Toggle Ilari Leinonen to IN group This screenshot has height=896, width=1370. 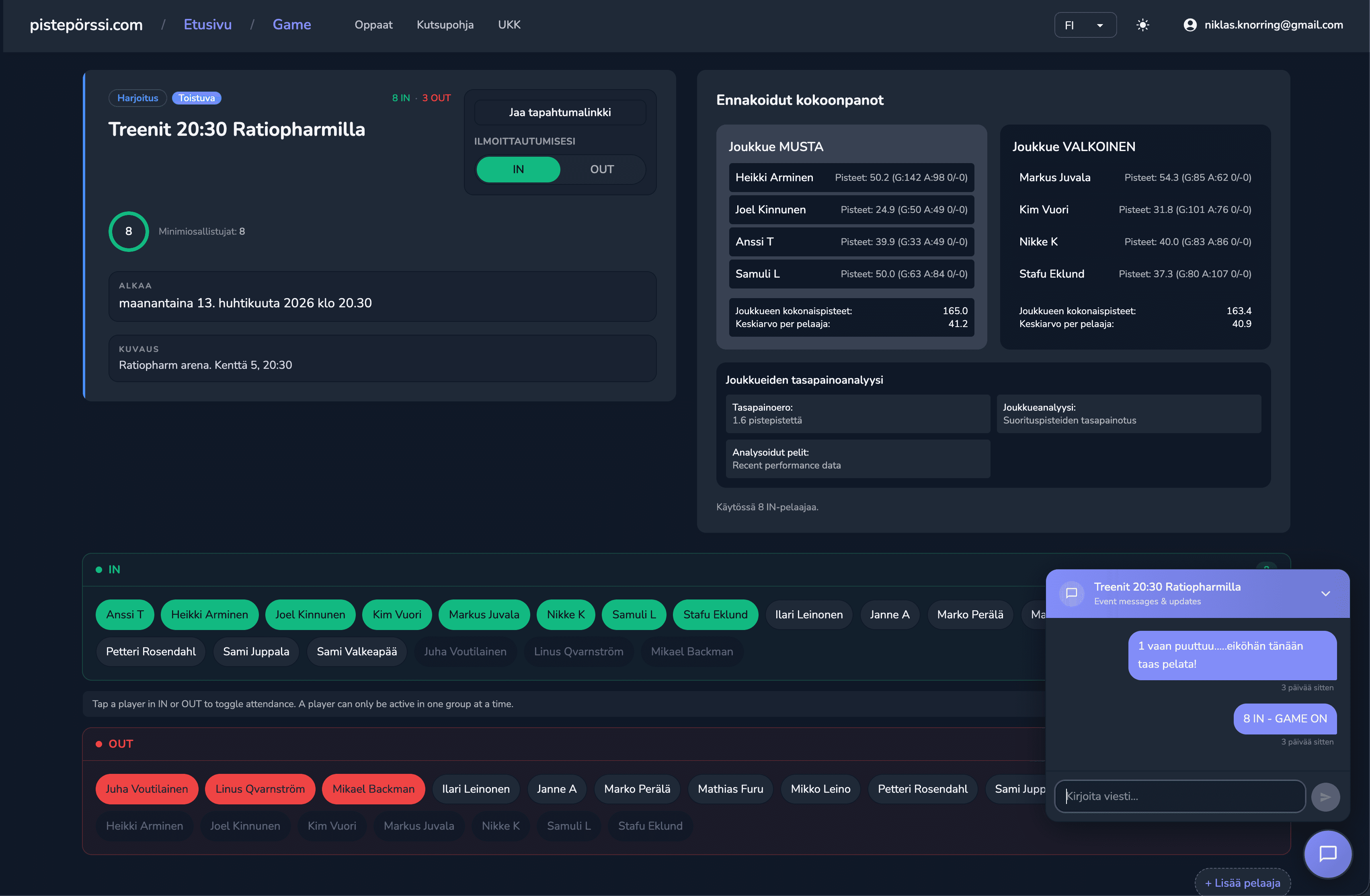(808, 615)
